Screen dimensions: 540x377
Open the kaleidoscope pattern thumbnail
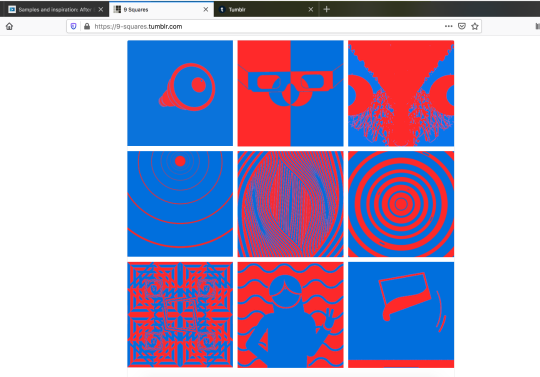[x=180, y=315]
